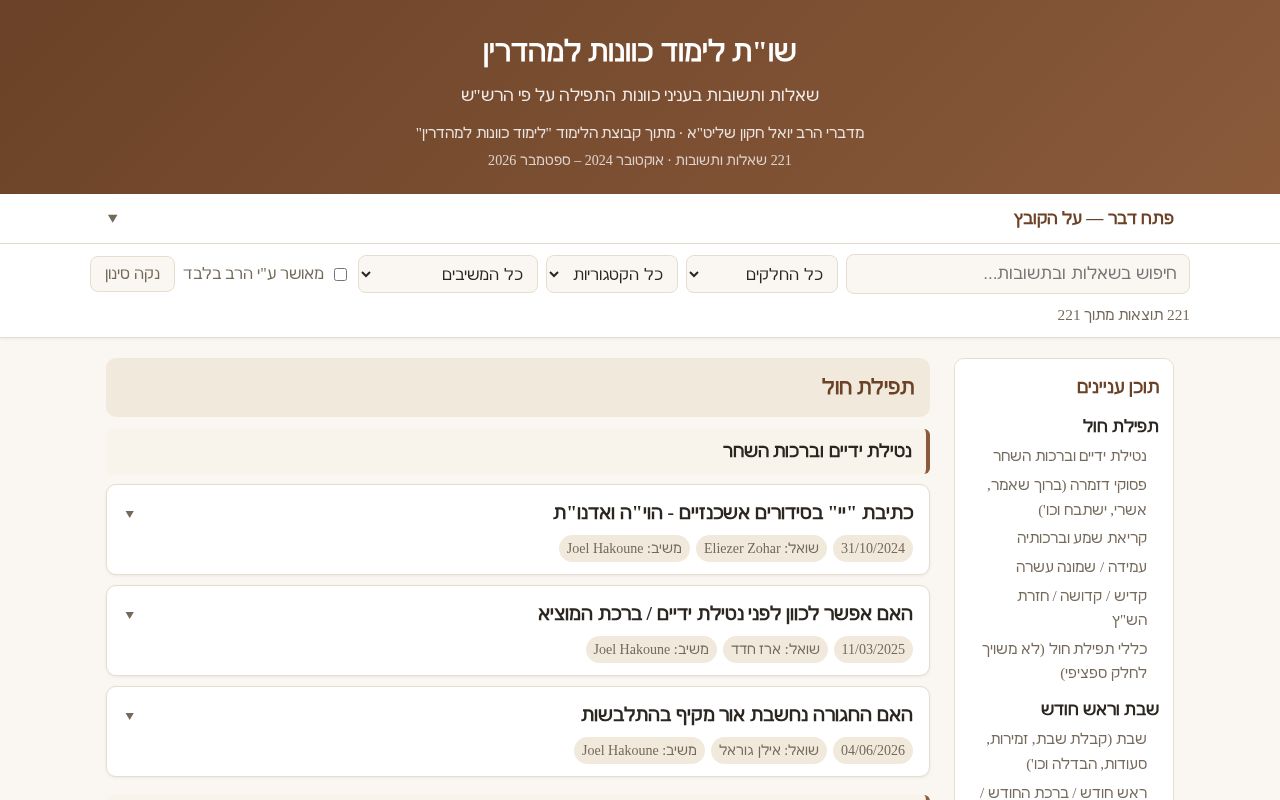Open the כל המשיבים dropdown

click(x=448, y=274)
